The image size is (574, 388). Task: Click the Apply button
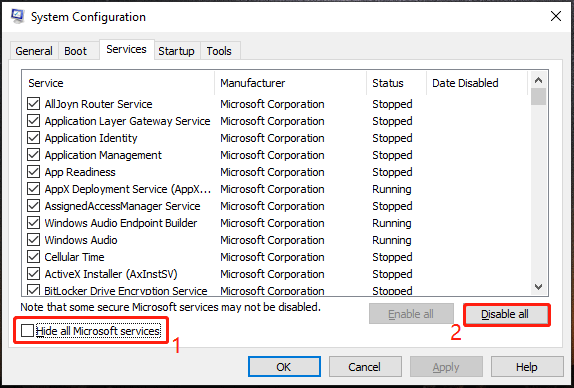[x=446, y=367]
